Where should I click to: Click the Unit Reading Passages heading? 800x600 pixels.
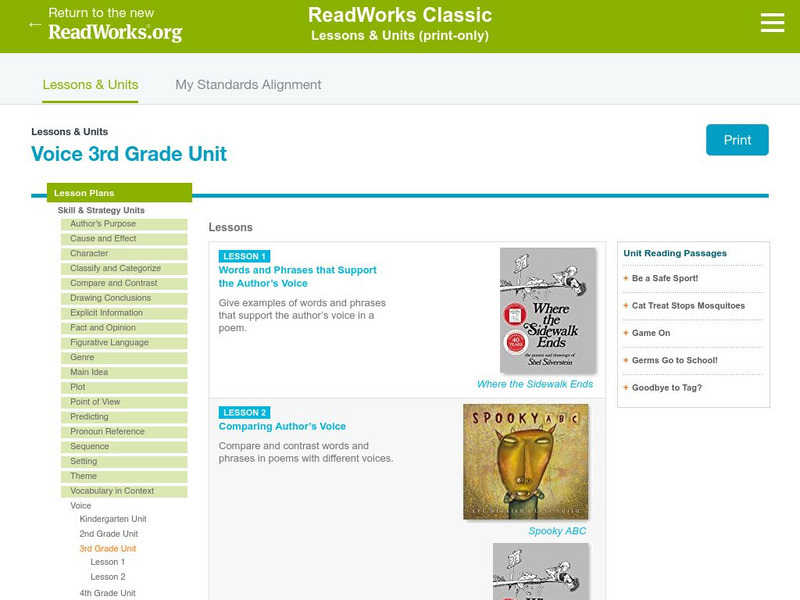(x=675, y=253)
